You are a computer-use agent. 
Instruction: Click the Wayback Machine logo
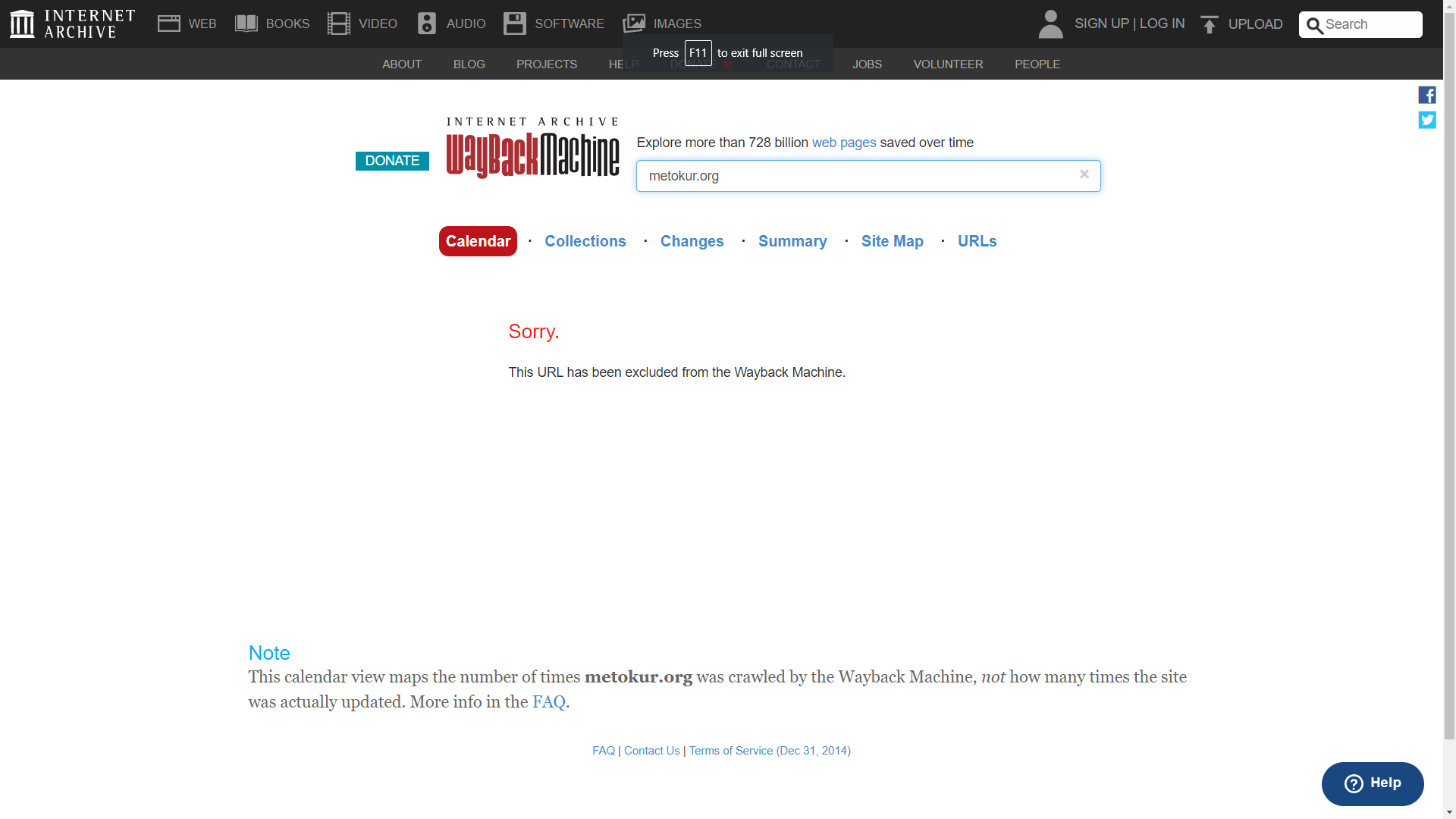point(532,148)
